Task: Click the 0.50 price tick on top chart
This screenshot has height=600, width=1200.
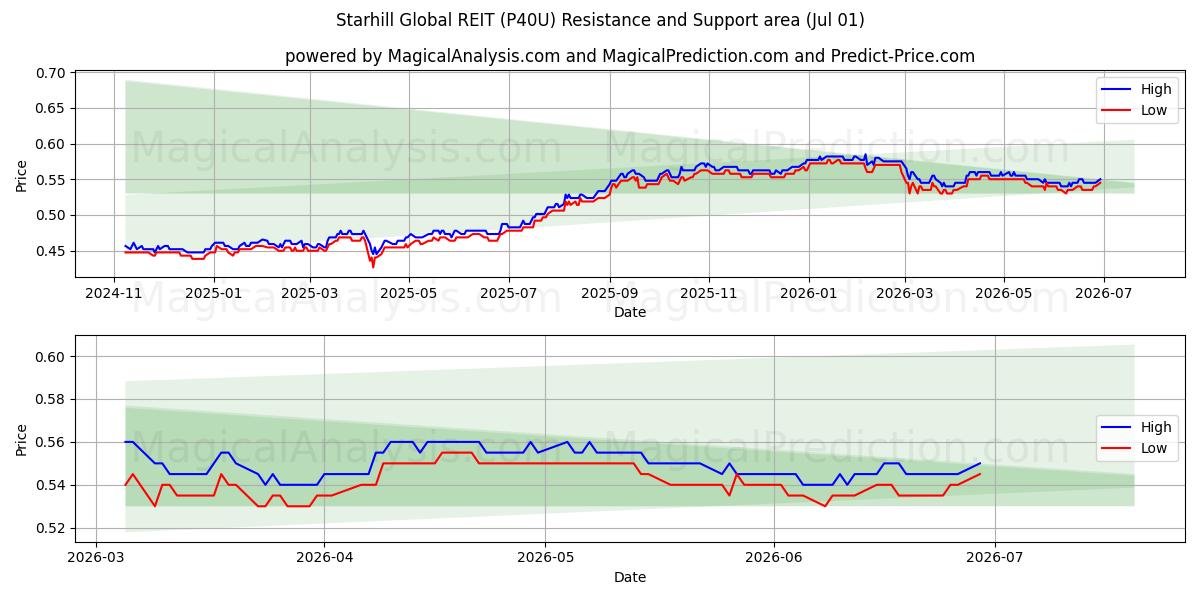Action: pyautogui.click(x=51, y=215)
